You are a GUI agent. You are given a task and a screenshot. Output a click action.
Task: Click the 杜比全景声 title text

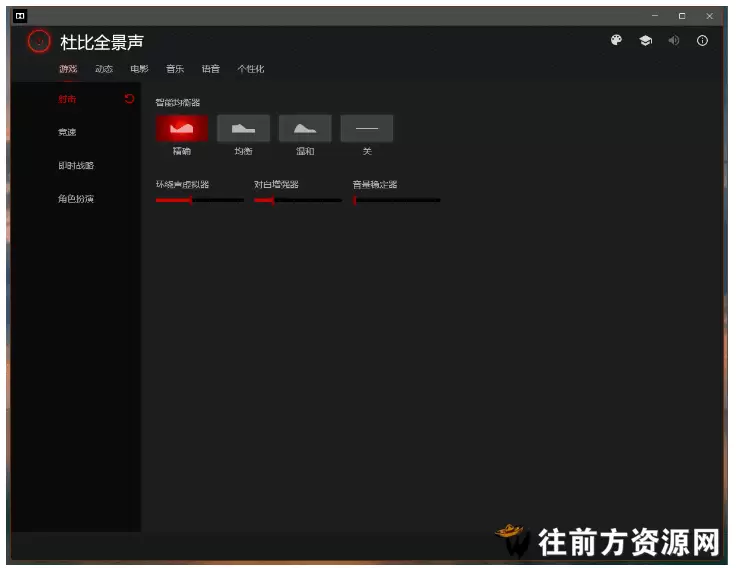(x=102, y=42)
